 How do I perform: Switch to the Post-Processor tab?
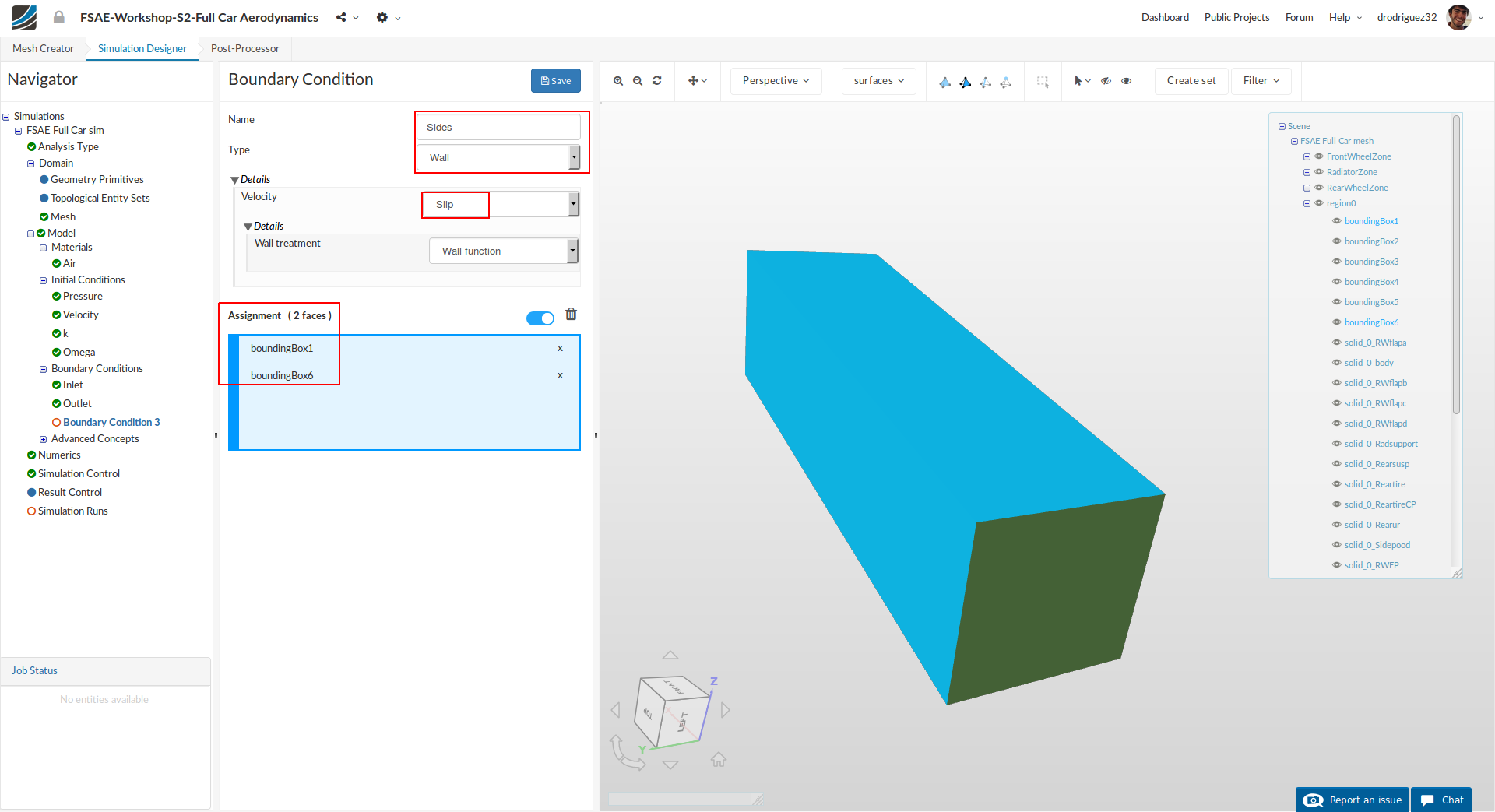[x=245, y=48]
